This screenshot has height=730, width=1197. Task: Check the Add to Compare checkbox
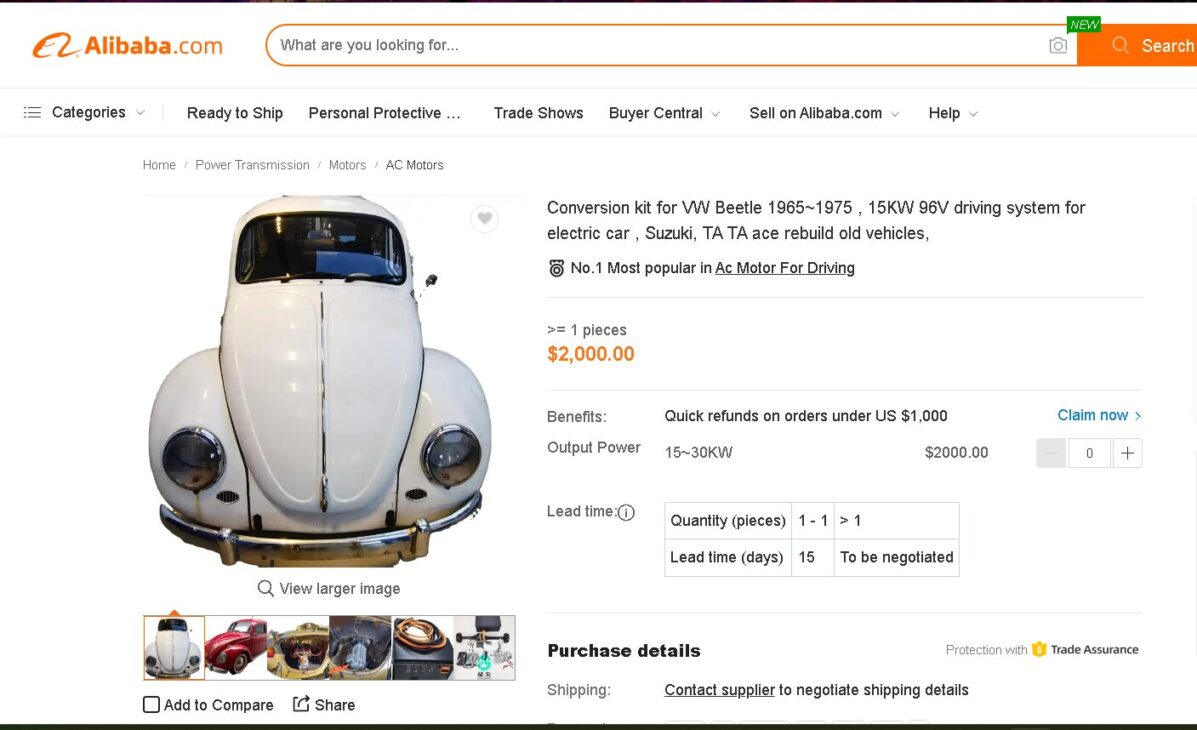click(x=152, y=705)
